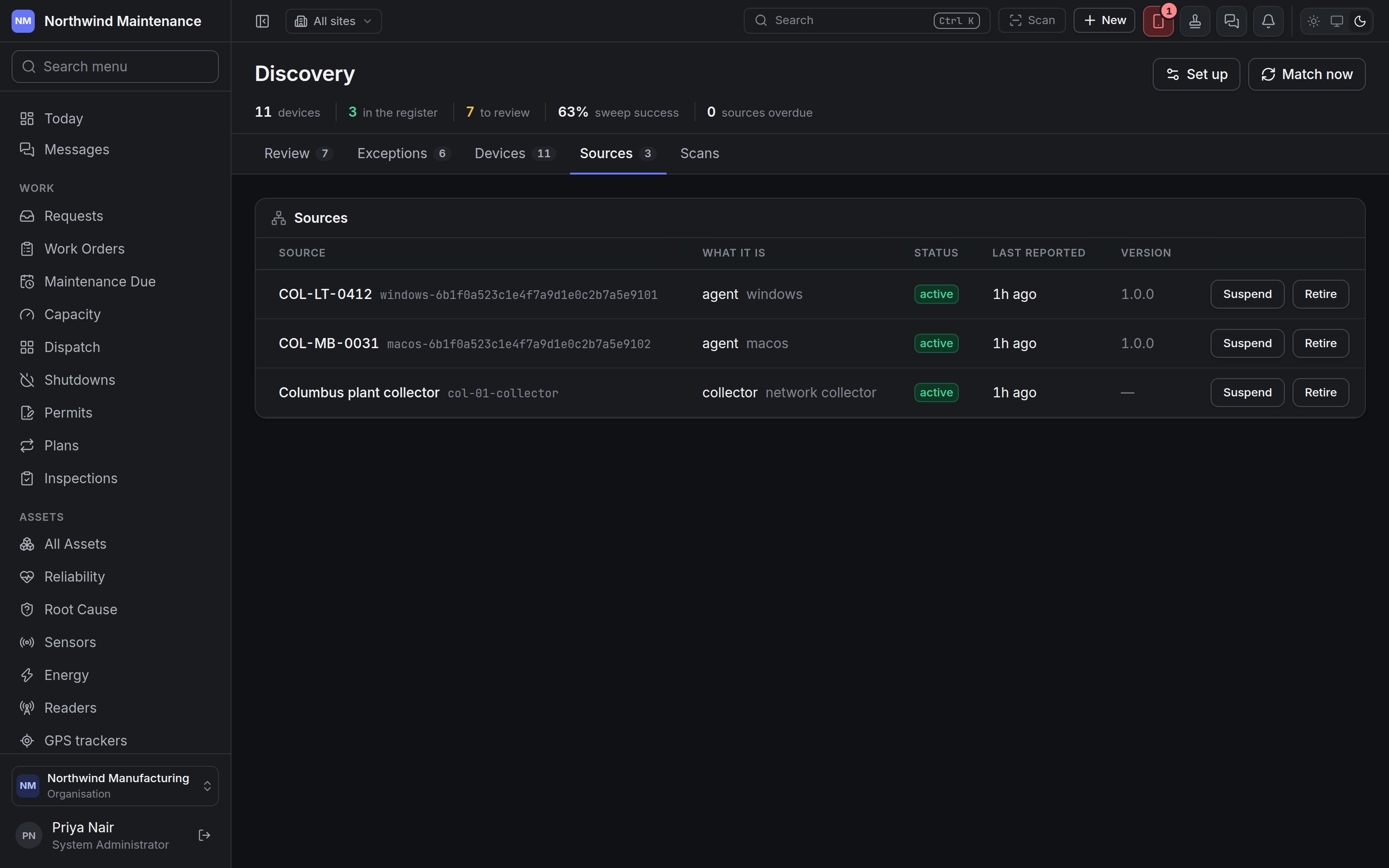This screenshot has height=868, width=1389.
Task: Suspend the Columbus plant collector
Action: [x=1247, y=393]
